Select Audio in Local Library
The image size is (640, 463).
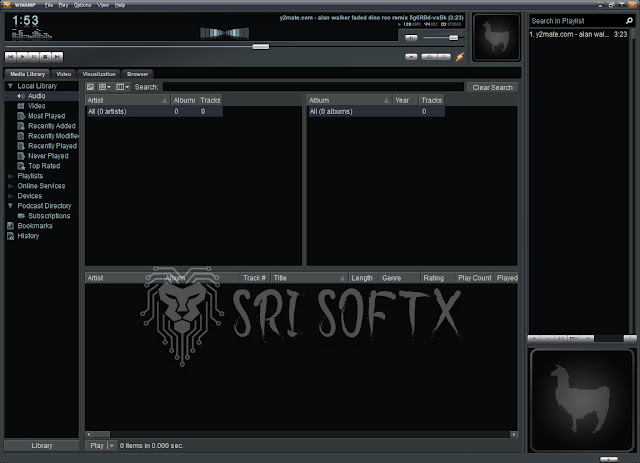42,96
